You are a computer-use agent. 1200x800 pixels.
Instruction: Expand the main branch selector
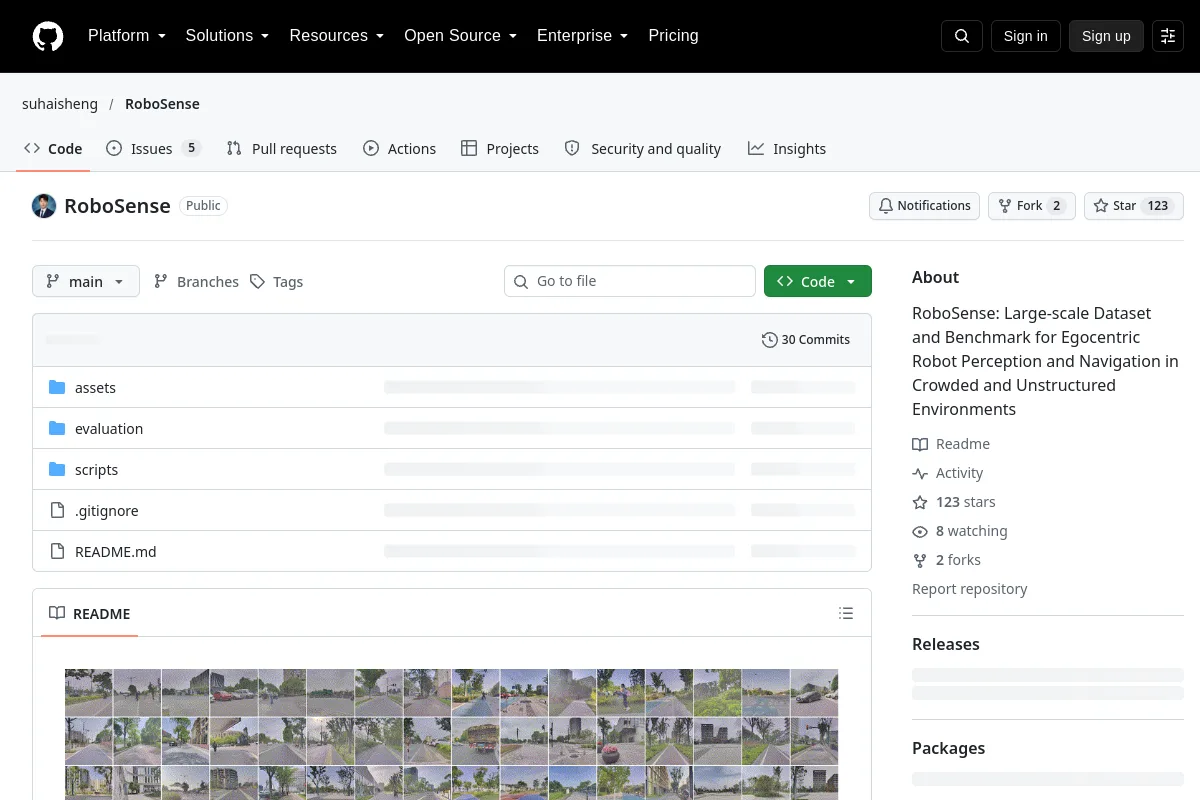tap(86, 282)
